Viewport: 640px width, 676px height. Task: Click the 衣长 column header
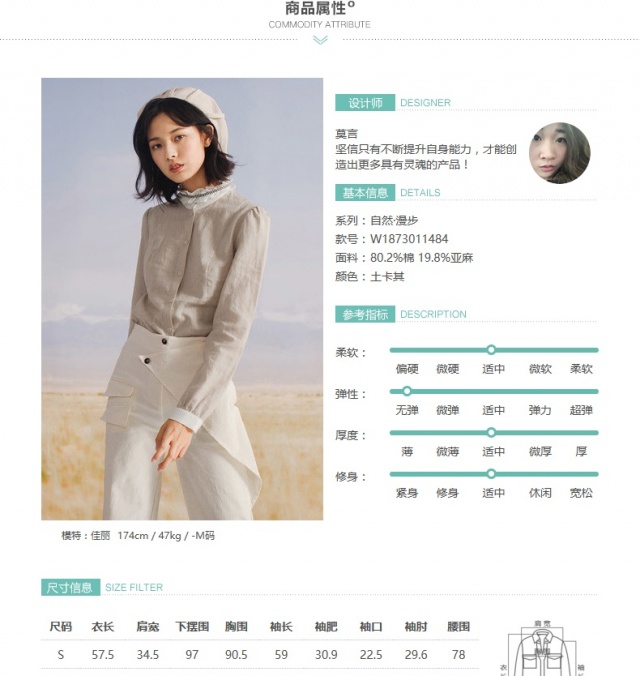click(103, 626)
